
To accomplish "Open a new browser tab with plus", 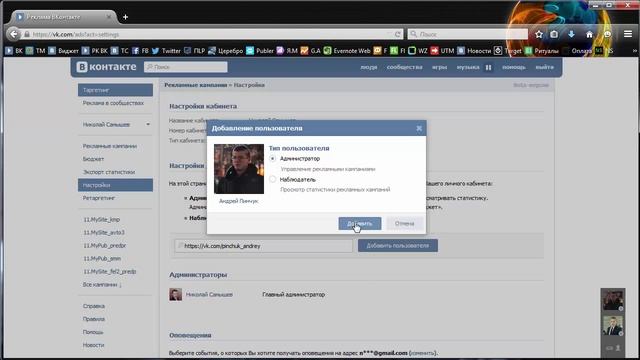I will (x=125, y=17).
